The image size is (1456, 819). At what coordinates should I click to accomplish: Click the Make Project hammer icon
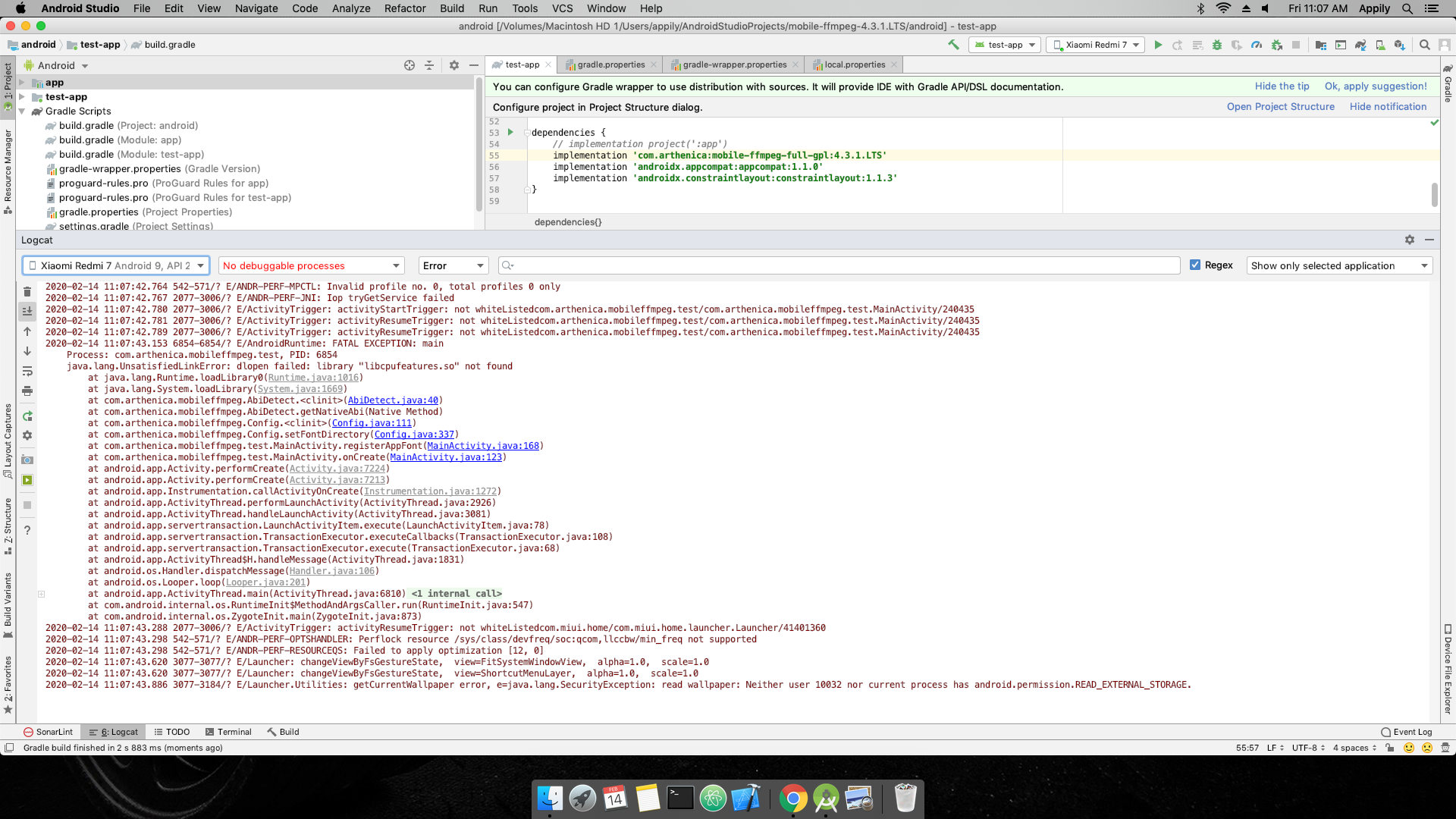(x=953, y=45)
